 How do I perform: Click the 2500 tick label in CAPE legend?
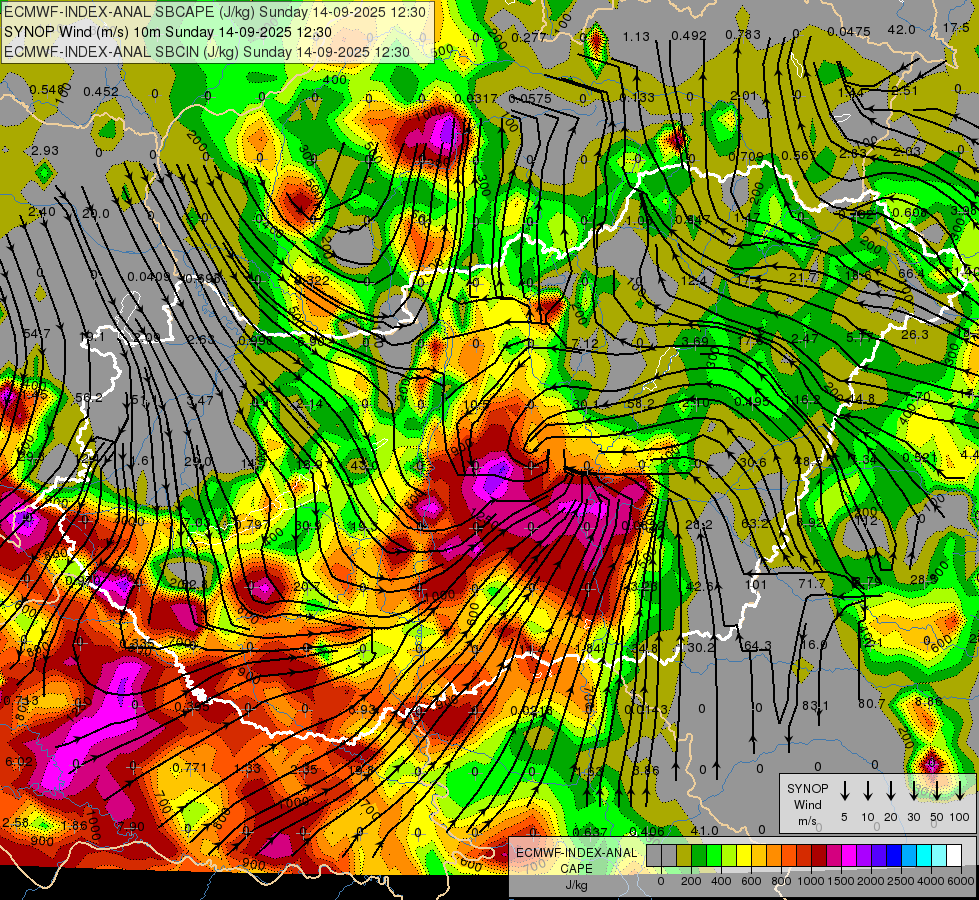click(x=900, y=881)
